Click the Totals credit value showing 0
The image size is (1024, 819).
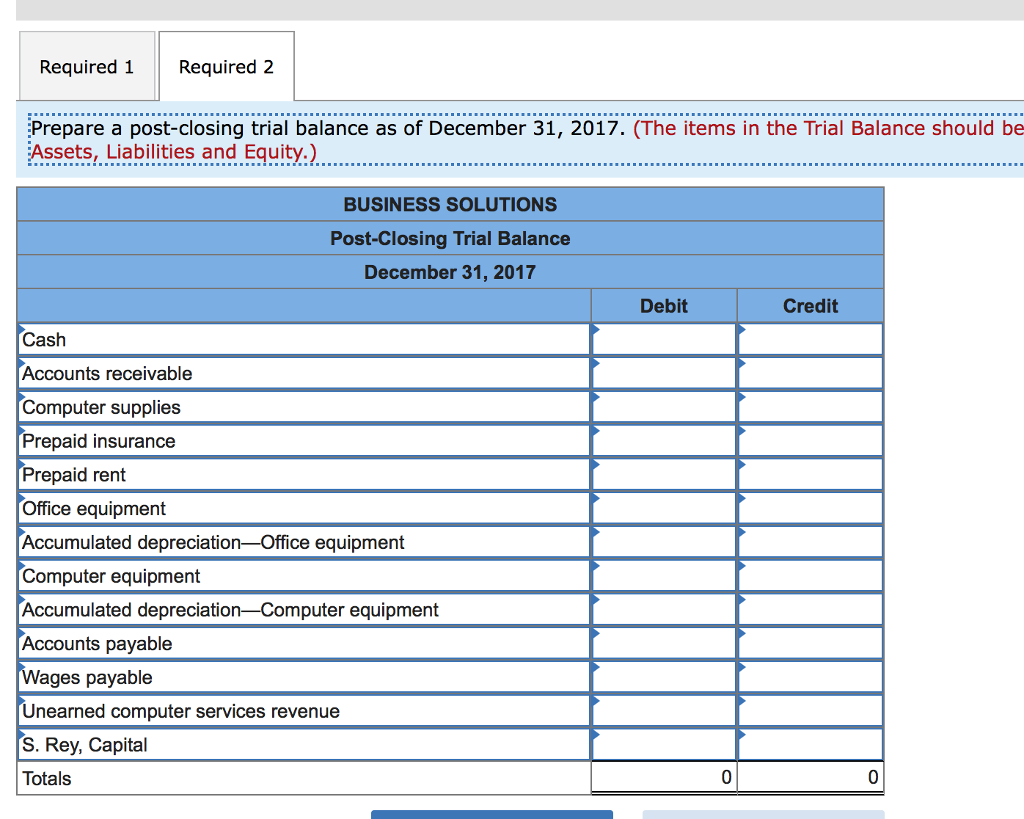point(810,777)
